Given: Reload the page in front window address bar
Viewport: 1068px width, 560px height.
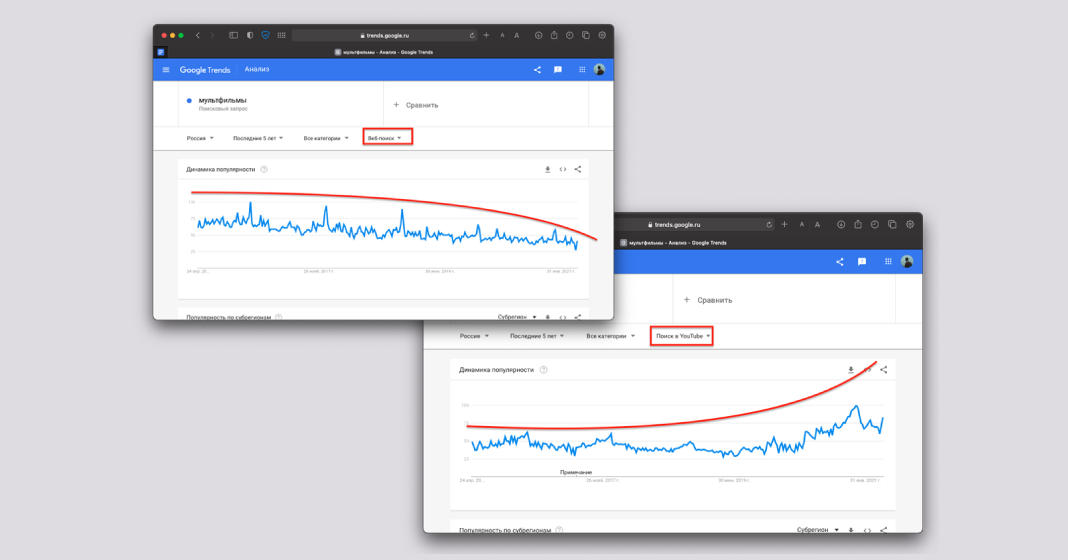Looking at the screenshot, I should (472, 35).
